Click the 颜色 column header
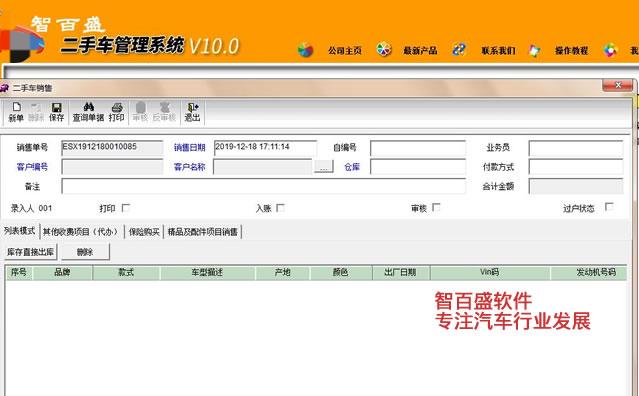This screenshot has width=639, height=396. pos(341,273)
